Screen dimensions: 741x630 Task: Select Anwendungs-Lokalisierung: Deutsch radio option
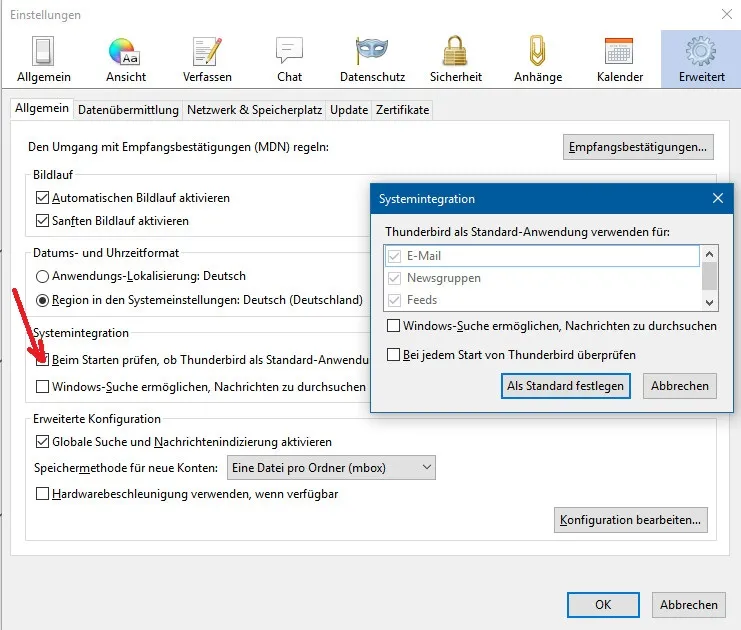tap(43, 276)
